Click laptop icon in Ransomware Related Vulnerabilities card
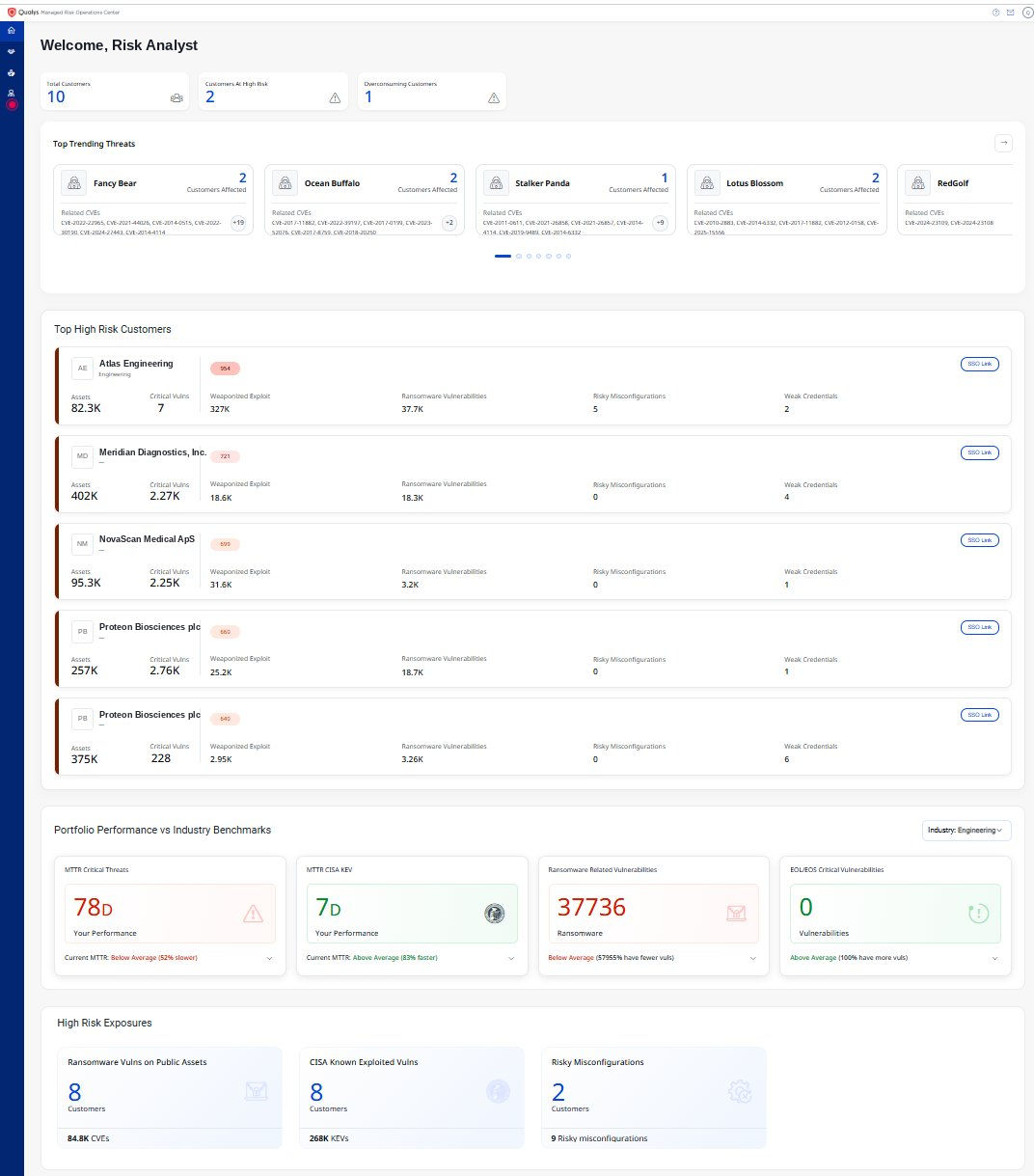 tap(736, 914)
